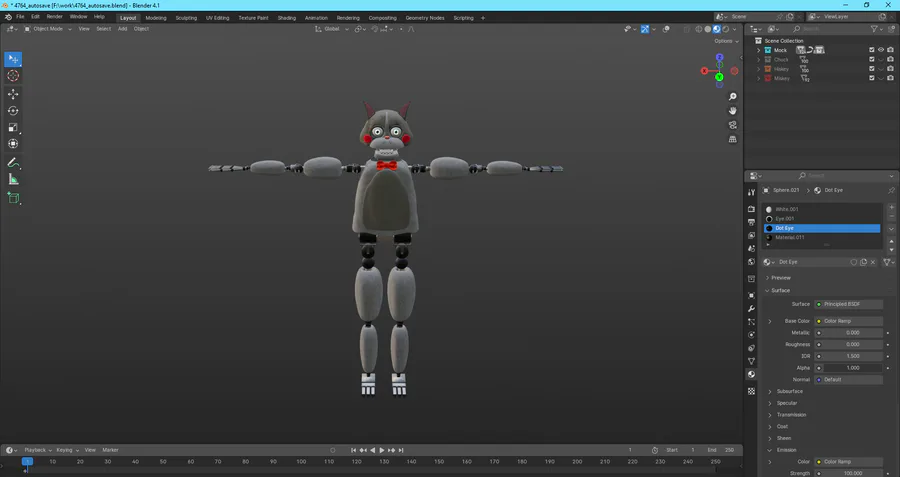The image size is (900, 477).
Task: Adjust the Alpha value slider
Action: pos(848,368)
